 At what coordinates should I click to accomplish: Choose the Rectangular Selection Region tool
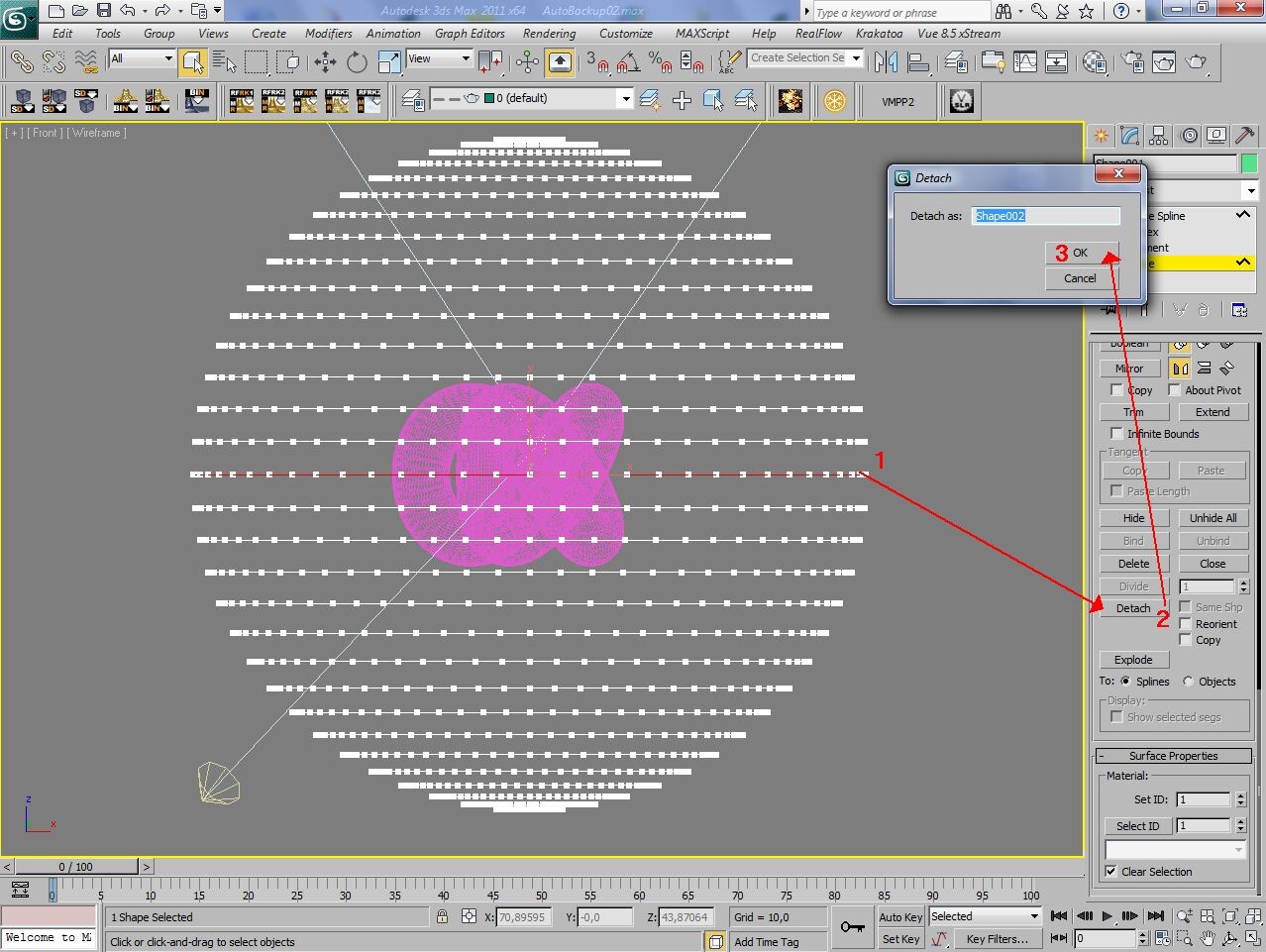257,62
